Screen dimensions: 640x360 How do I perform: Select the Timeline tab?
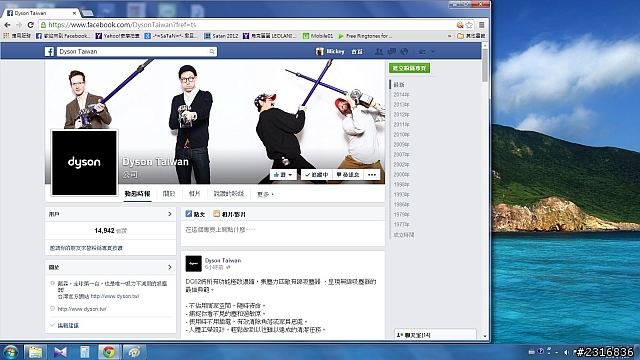(138, 194)
